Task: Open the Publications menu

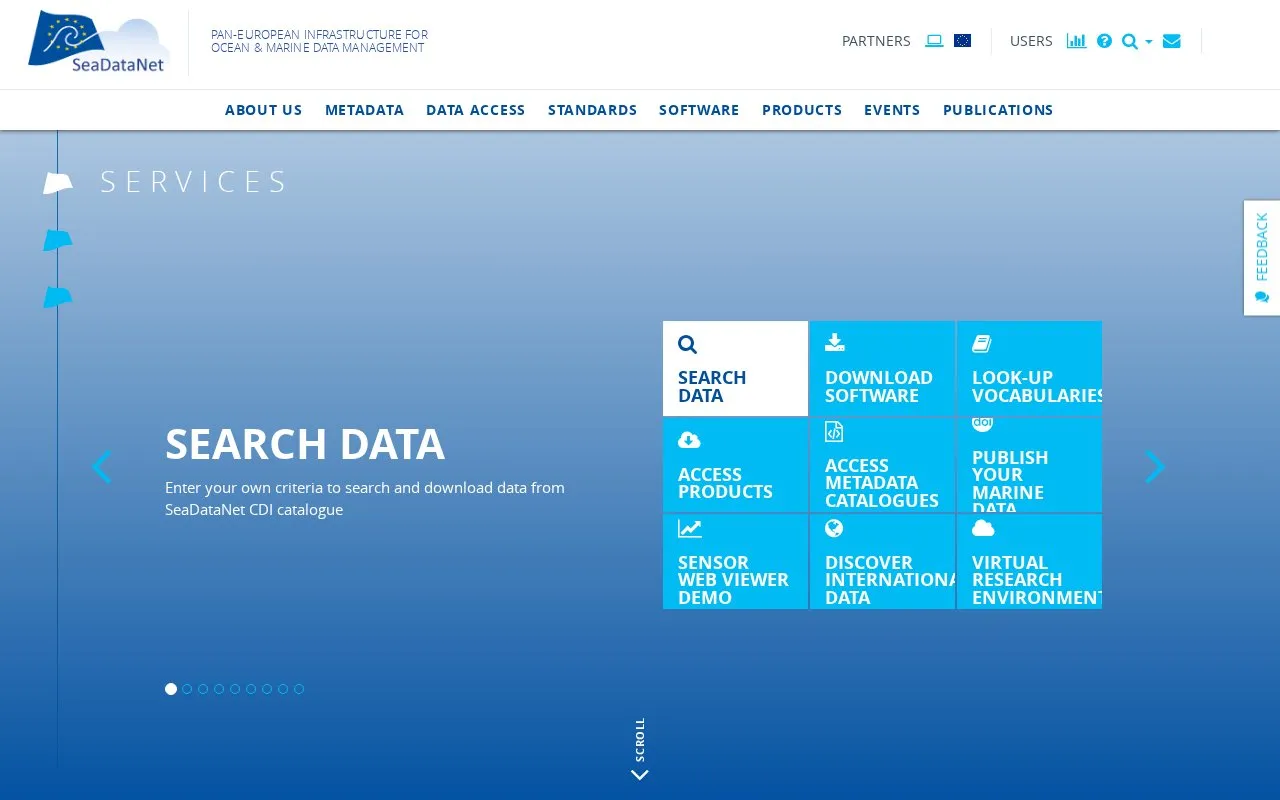Action: click(x=998, y=110)
